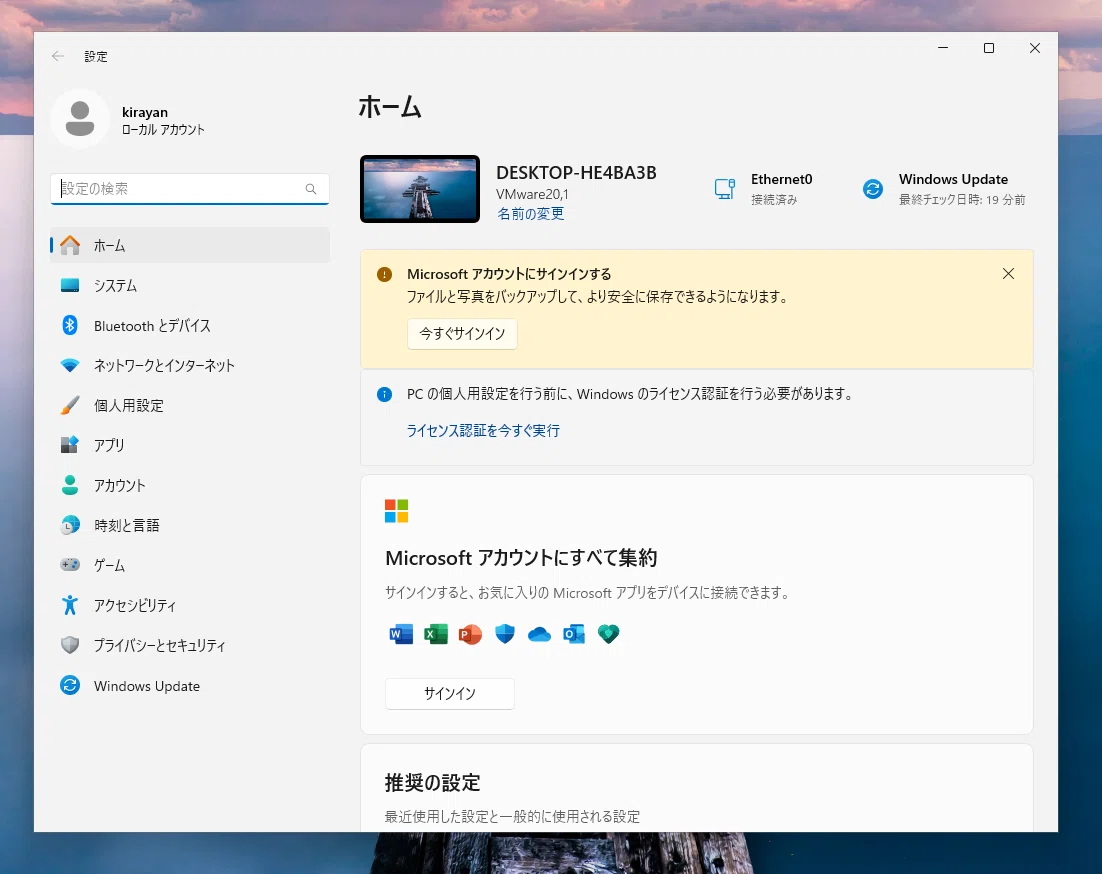The width and height of the screenshot is (1102, 874).
Task: Open the ホーム menu item
Action: (190, 245)
